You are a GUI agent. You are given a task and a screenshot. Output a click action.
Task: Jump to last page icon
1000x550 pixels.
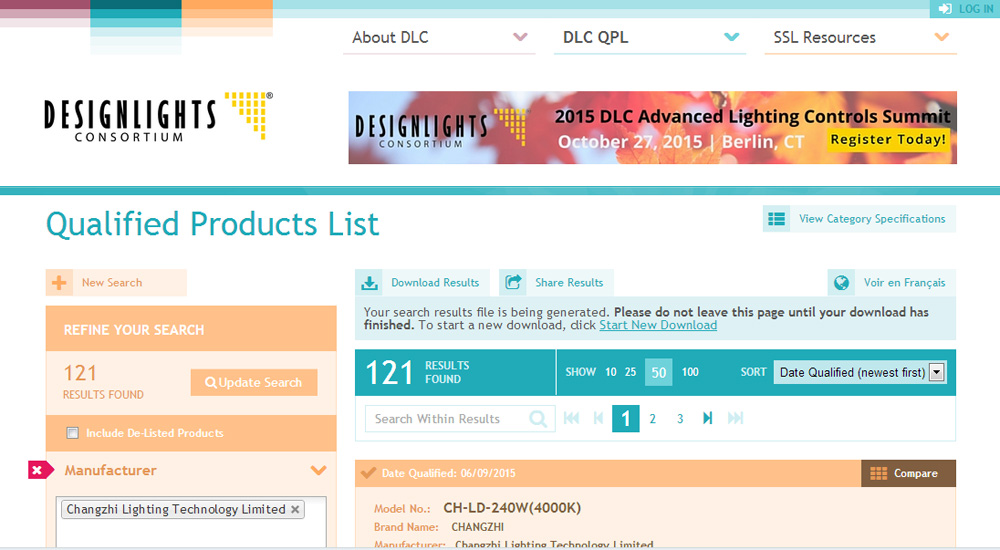735,418
